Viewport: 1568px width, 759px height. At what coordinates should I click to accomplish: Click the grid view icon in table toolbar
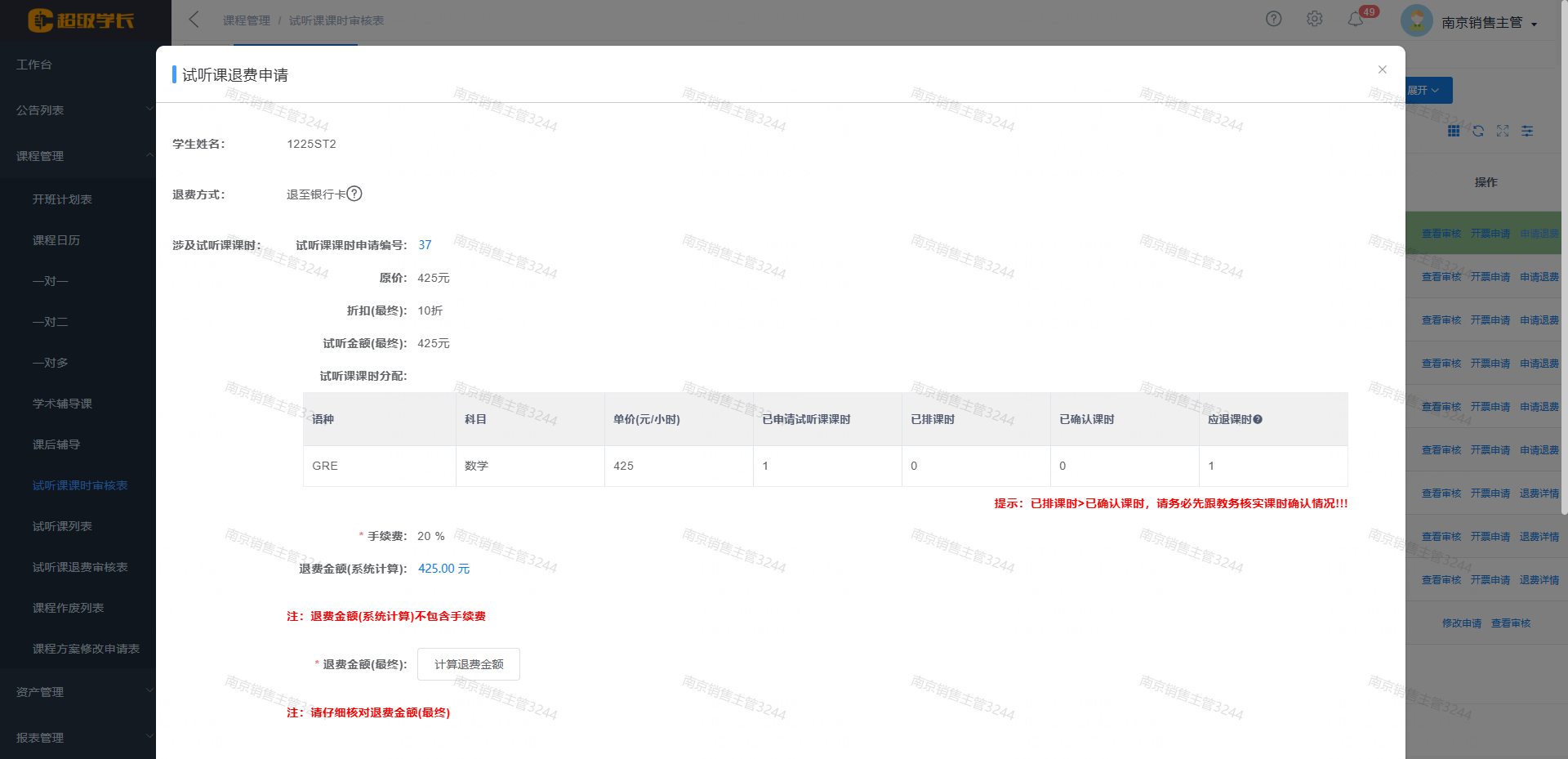[x=1454, y=131]
